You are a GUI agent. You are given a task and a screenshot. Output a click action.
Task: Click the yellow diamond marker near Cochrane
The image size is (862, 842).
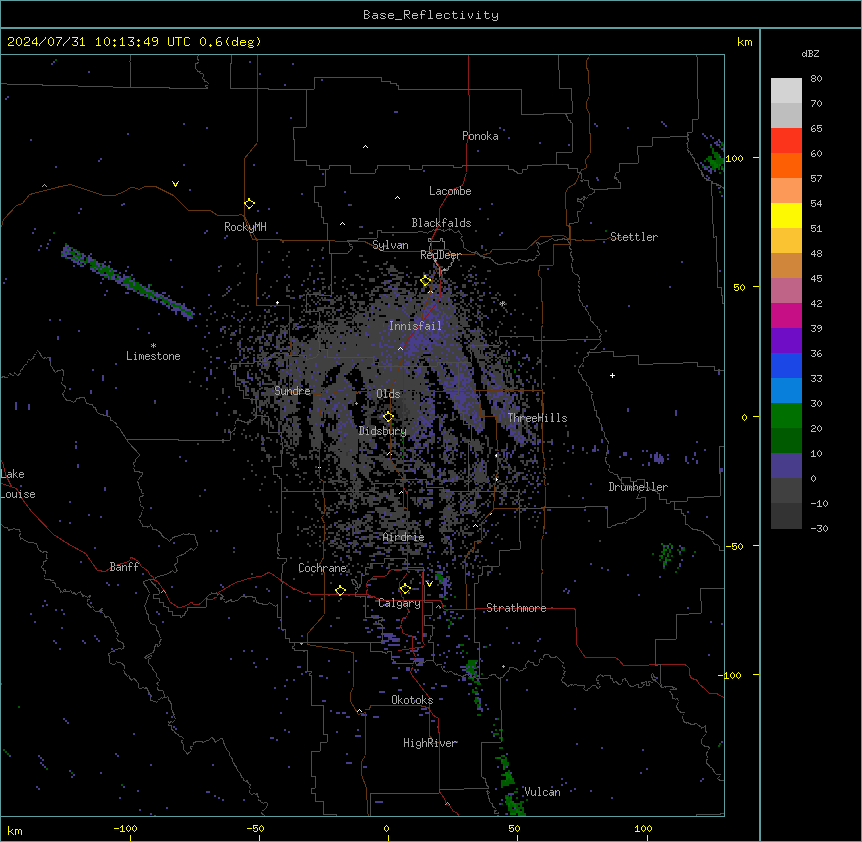coord(340,591)
